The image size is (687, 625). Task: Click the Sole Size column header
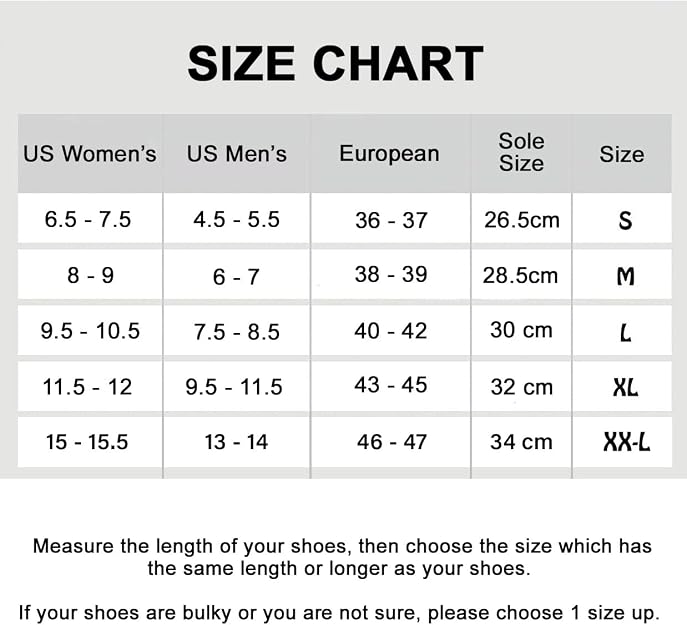(521, 152)
